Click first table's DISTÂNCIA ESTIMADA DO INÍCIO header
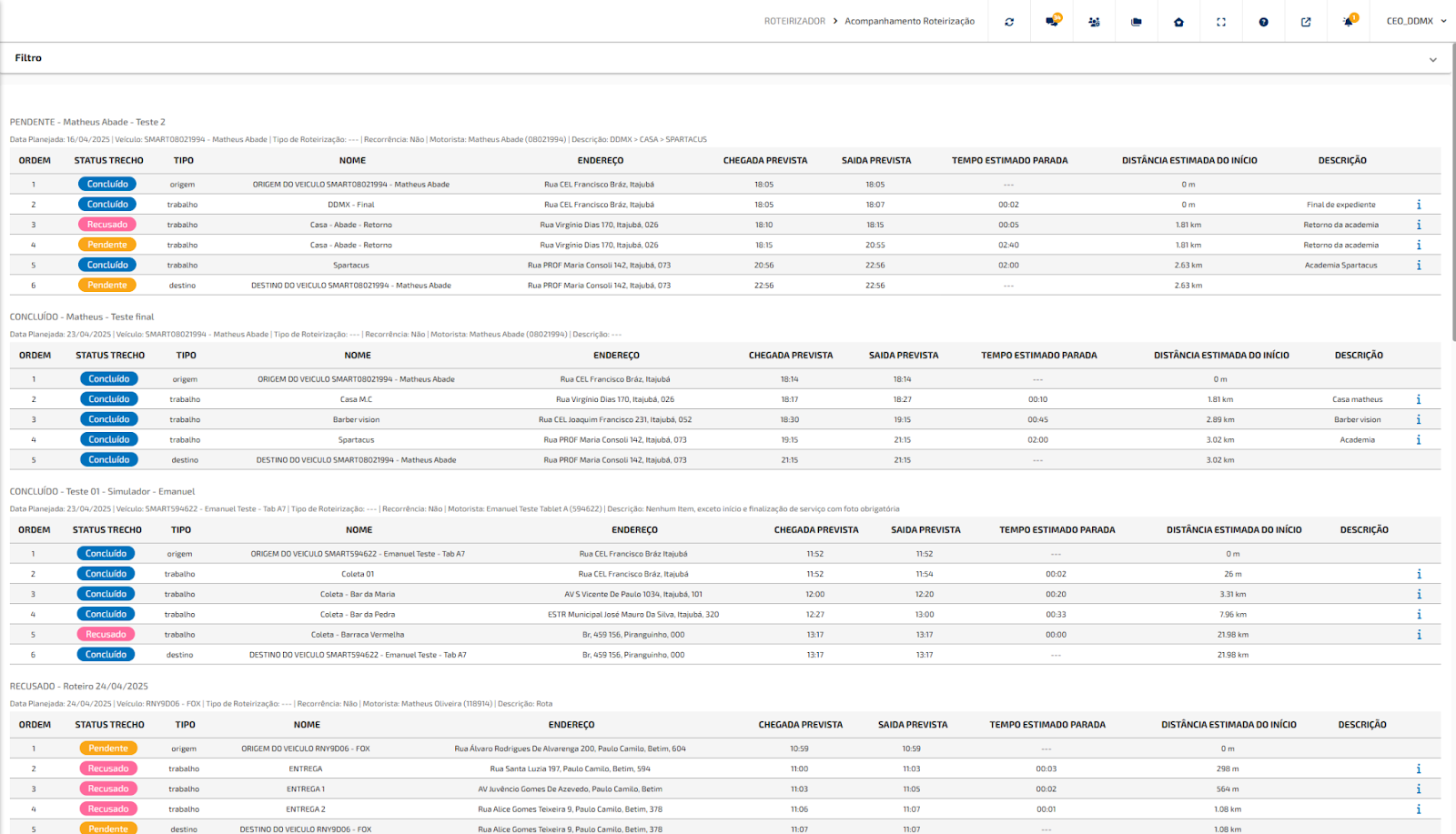 pyautogui.click(x=1189, y=160)
